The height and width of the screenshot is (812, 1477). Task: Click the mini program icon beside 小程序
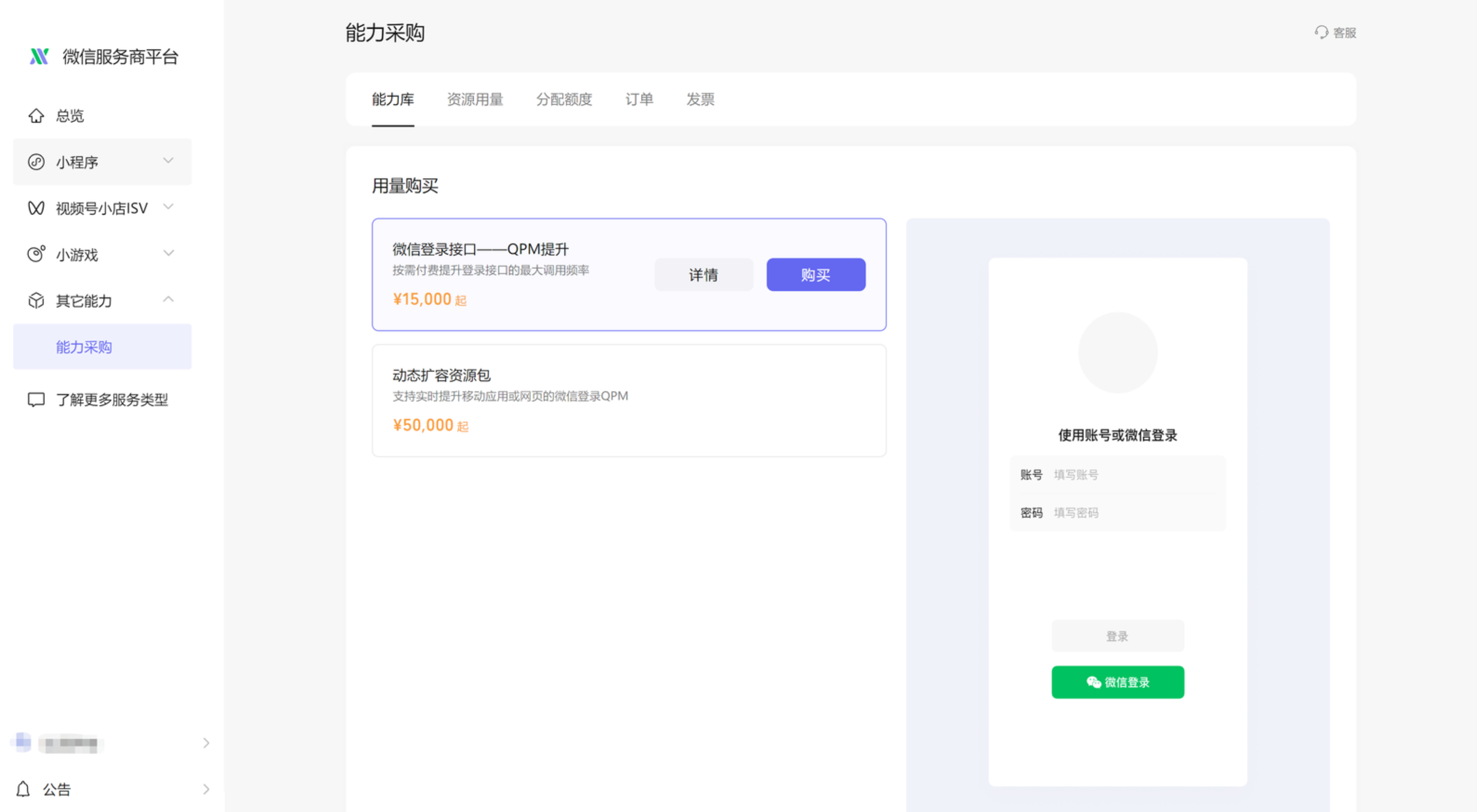tap(36, 162)
